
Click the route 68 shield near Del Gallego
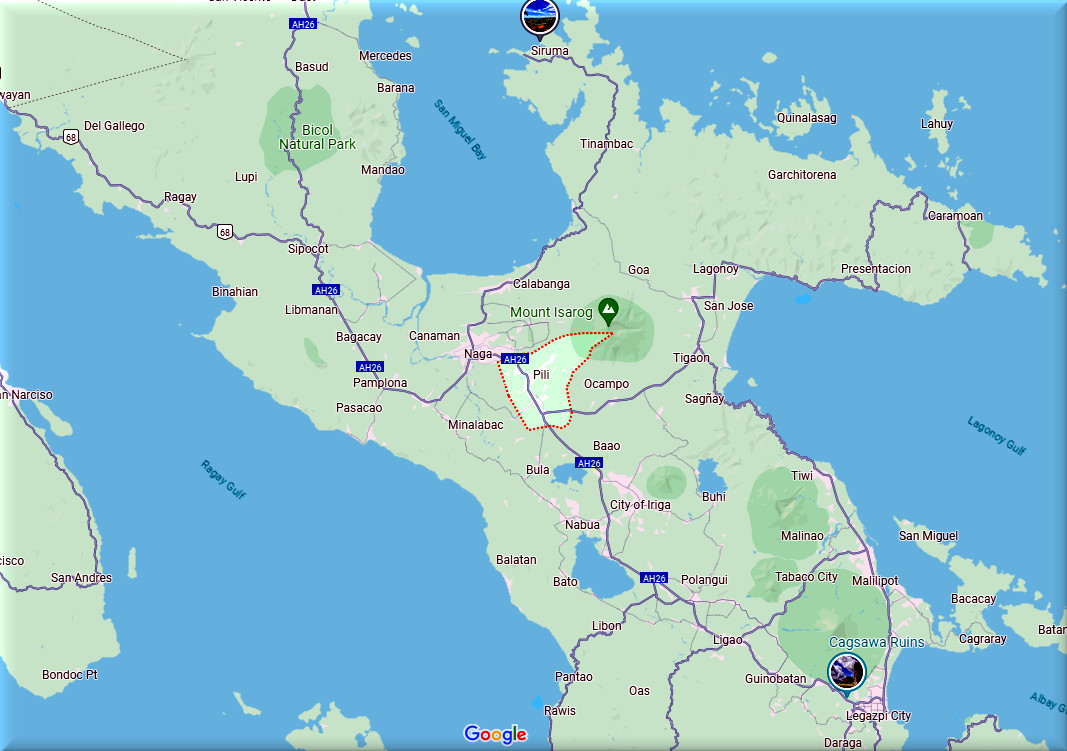point(69,137)
